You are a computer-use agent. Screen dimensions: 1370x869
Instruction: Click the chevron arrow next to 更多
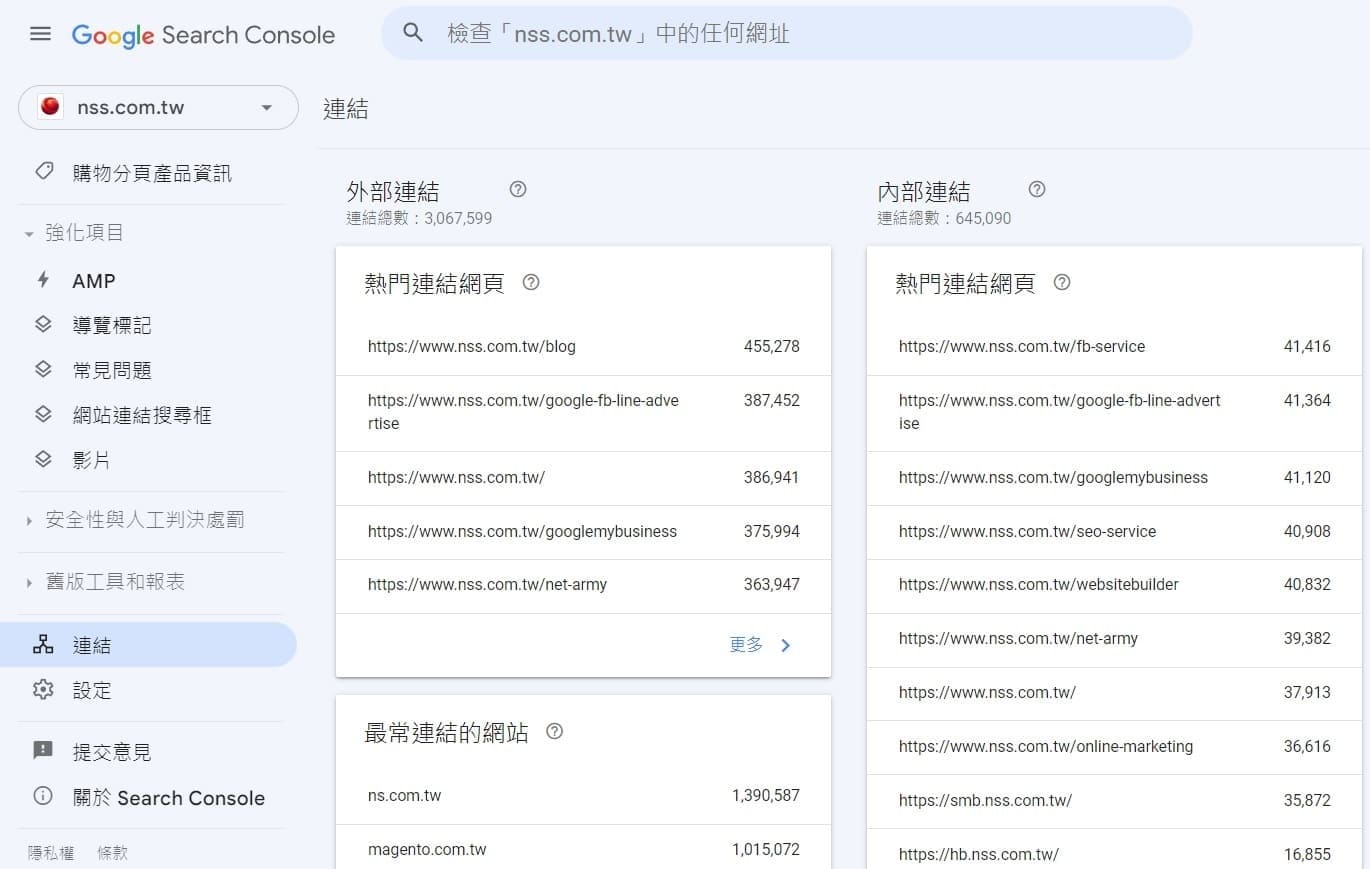click(x=785, y=645)
